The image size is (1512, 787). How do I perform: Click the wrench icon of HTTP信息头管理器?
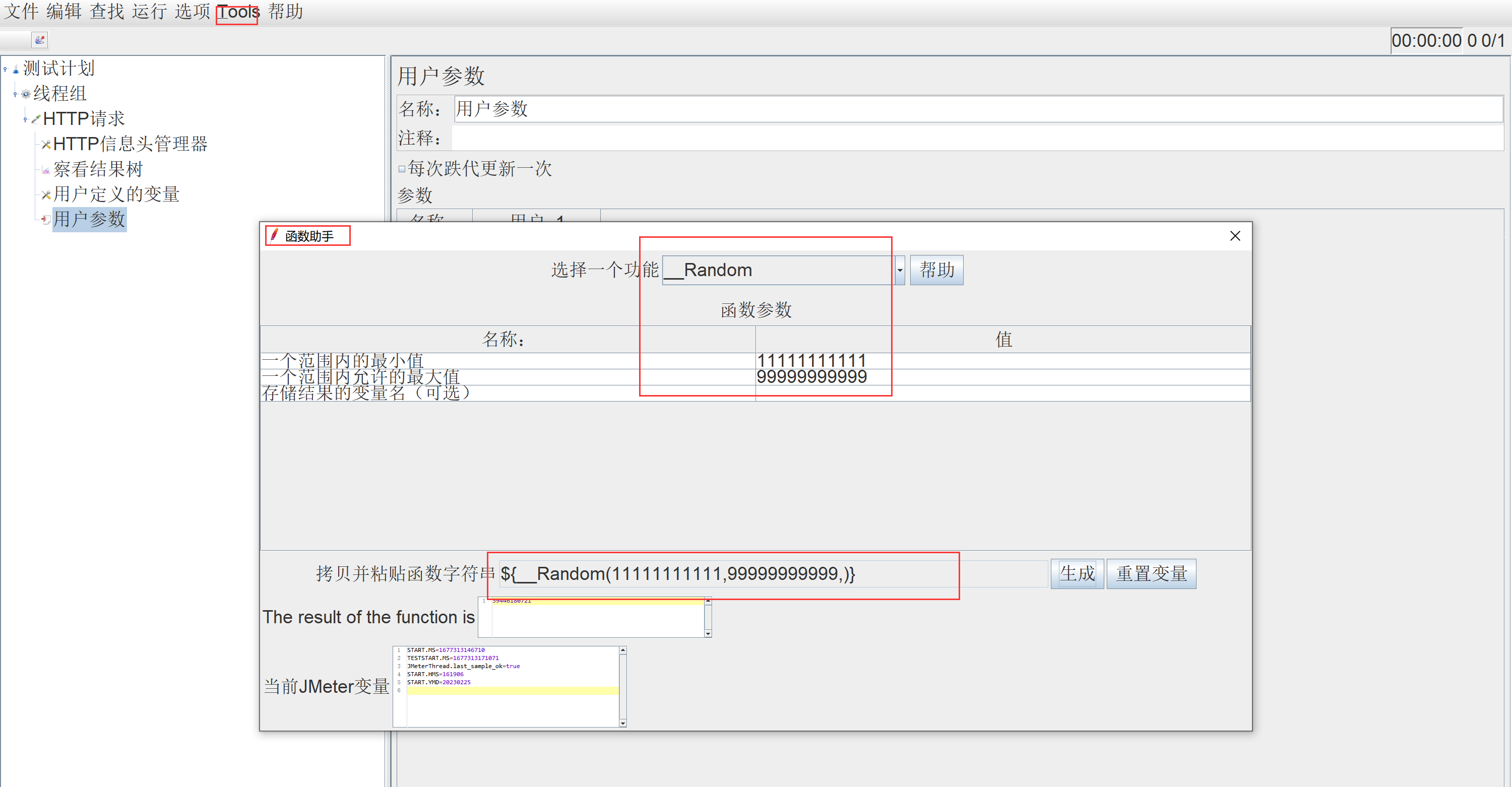[x=46, y=145]
